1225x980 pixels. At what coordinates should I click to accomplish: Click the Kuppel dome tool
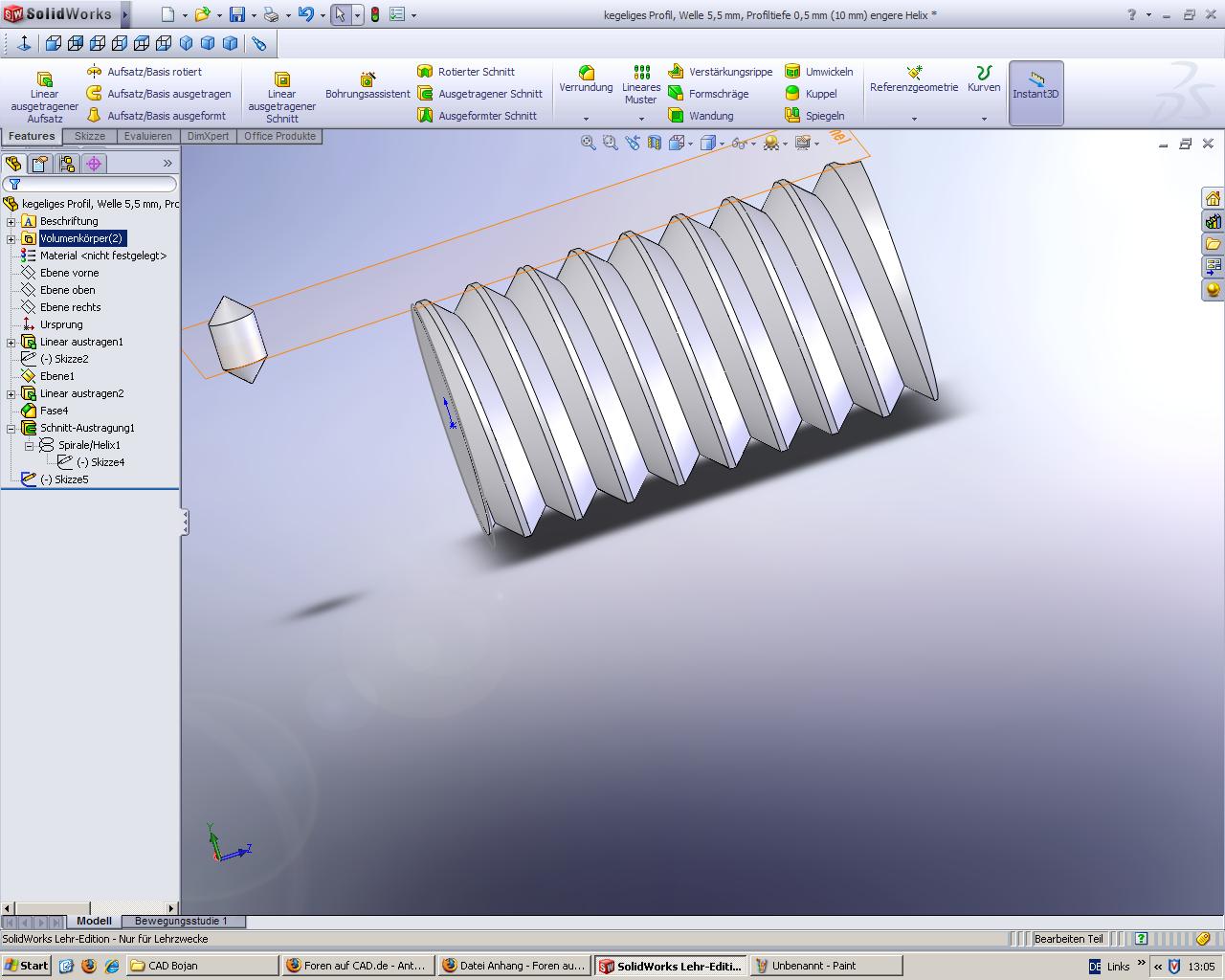811,94
